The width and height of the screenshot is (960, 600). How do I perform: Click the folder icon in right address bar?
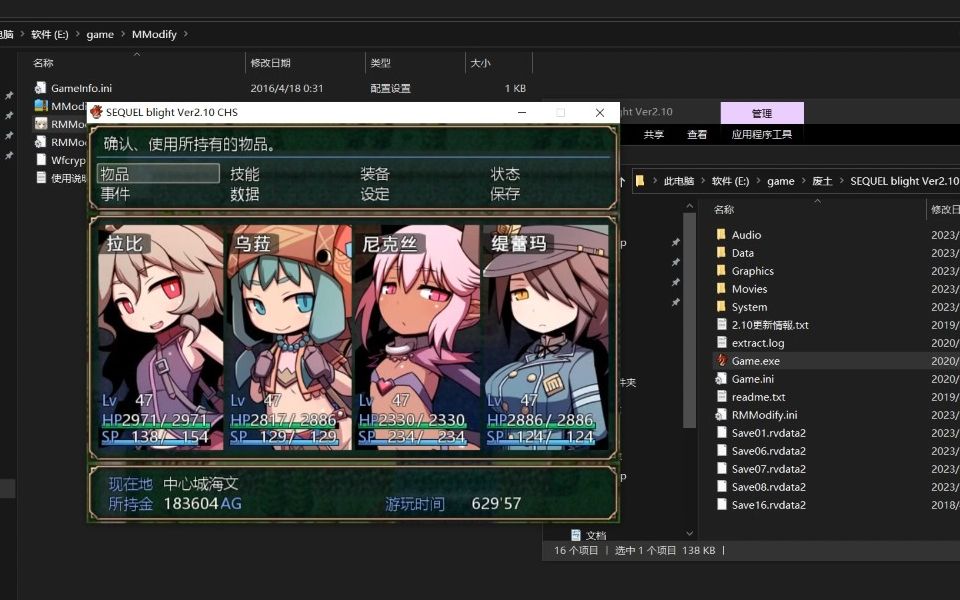tap(640, 181)
